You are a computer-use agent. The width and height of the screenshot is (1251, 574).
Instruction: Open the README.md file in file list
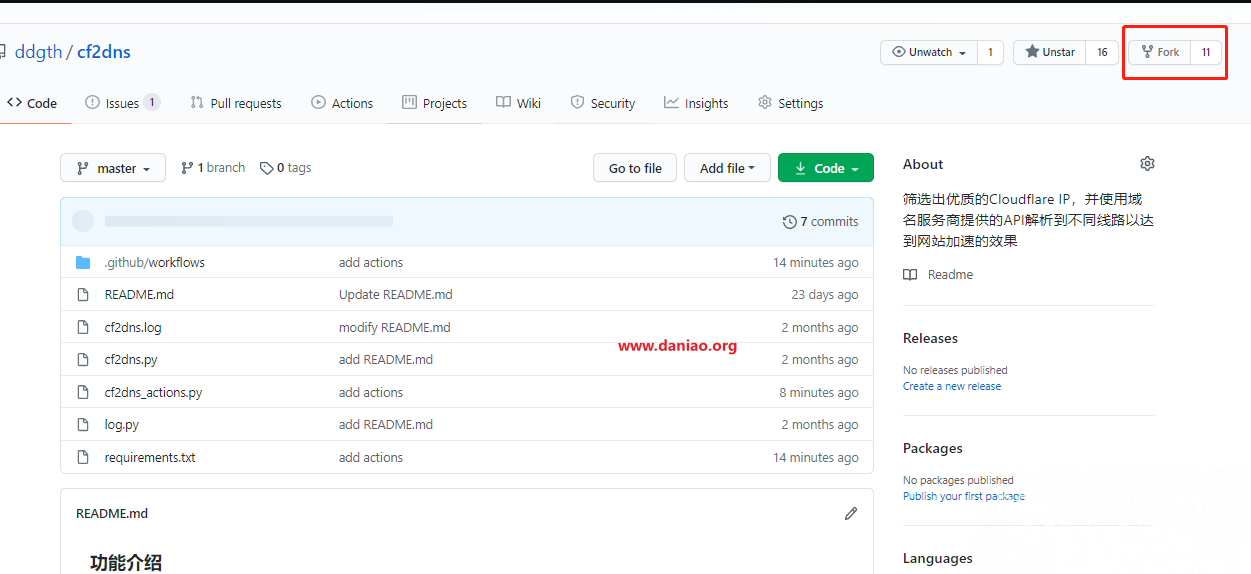(139, 294)
